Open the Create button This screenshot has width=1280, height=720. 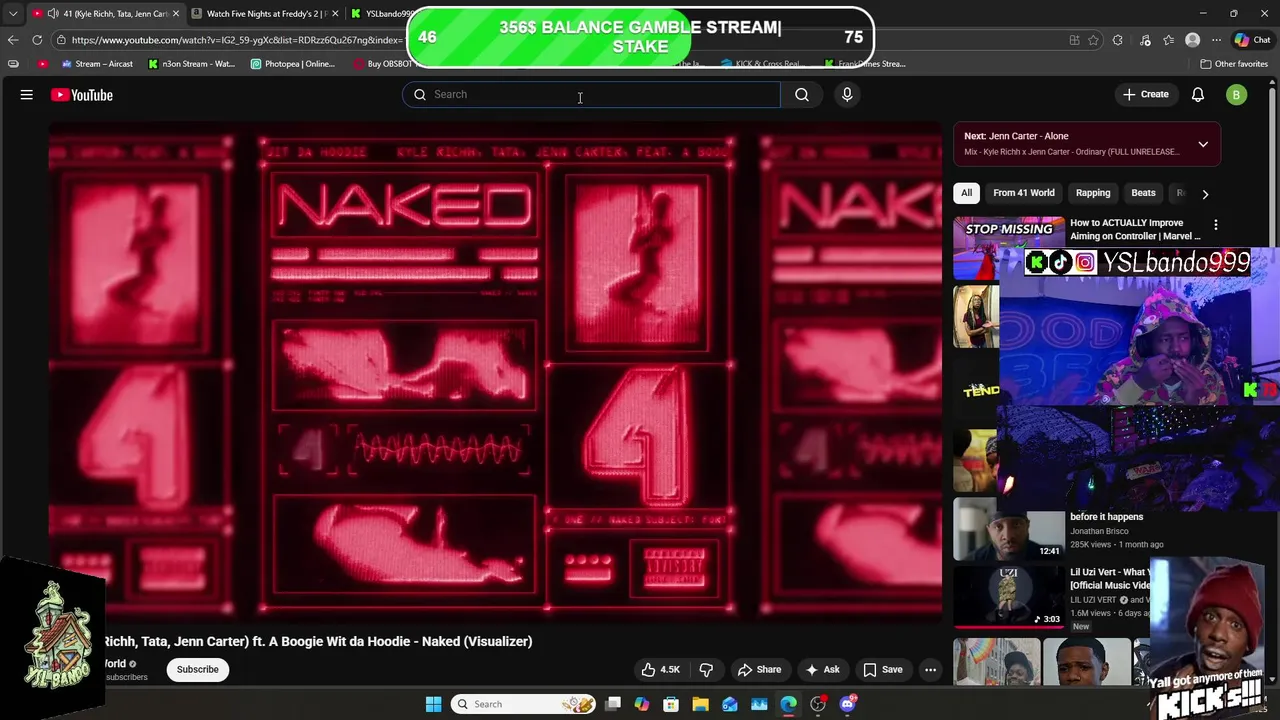tap(1146, 94)
